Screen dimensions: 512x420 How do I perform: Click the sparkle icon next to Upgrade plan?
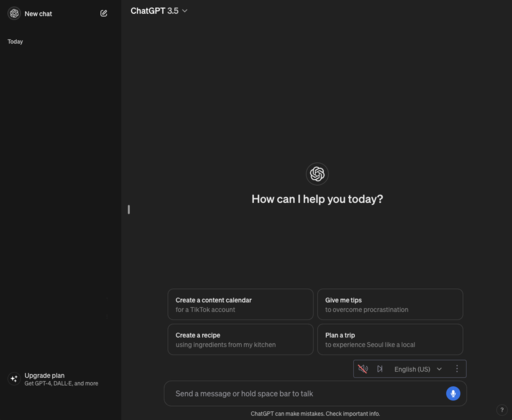click(14, 379)
